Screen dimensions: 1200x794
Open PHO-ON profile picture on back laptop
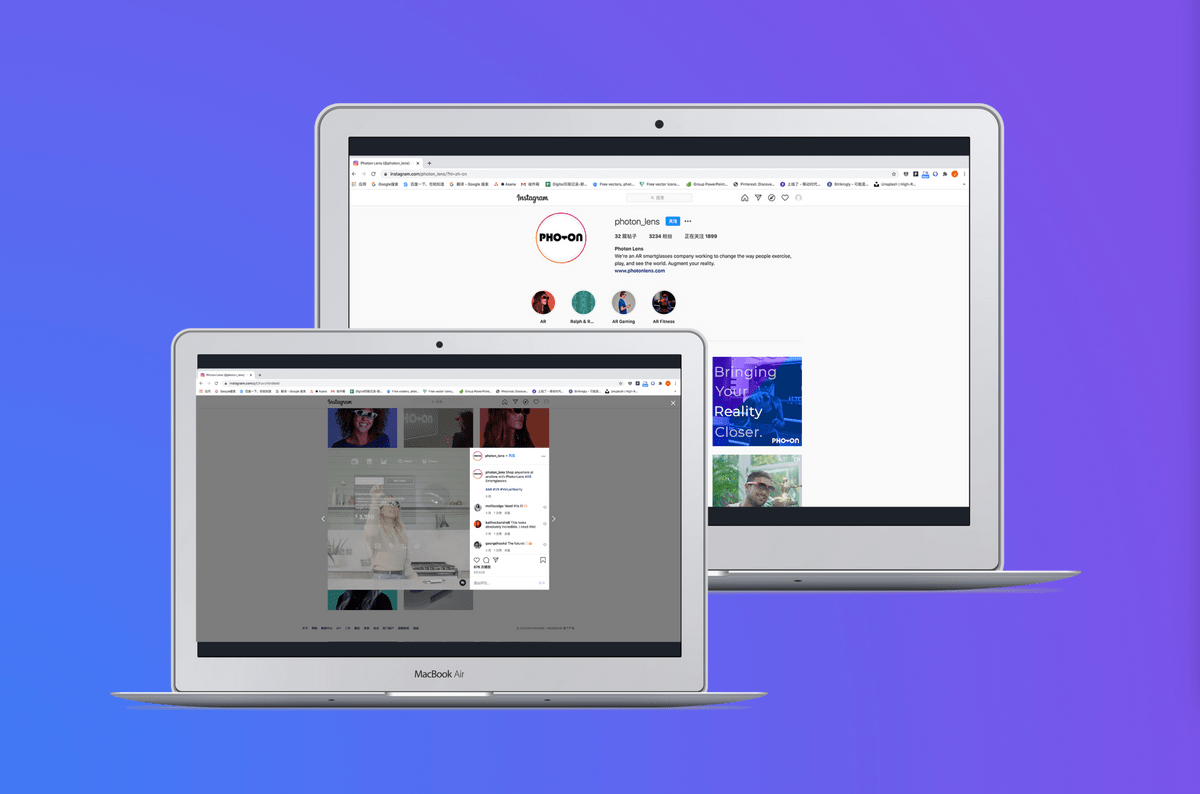click(x=561, y=238)
